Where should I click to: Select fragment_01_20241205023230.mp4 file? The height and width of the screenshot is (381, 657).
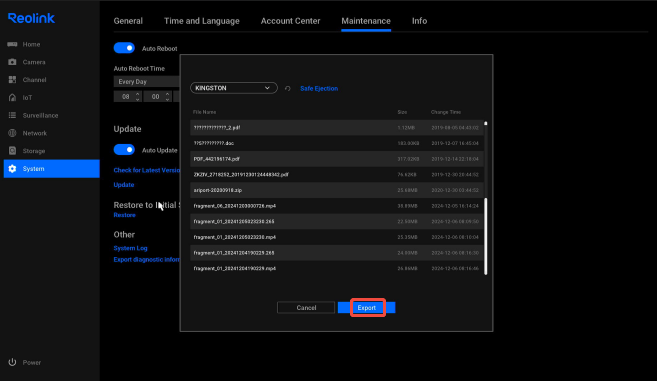click(x=336, y=237)
